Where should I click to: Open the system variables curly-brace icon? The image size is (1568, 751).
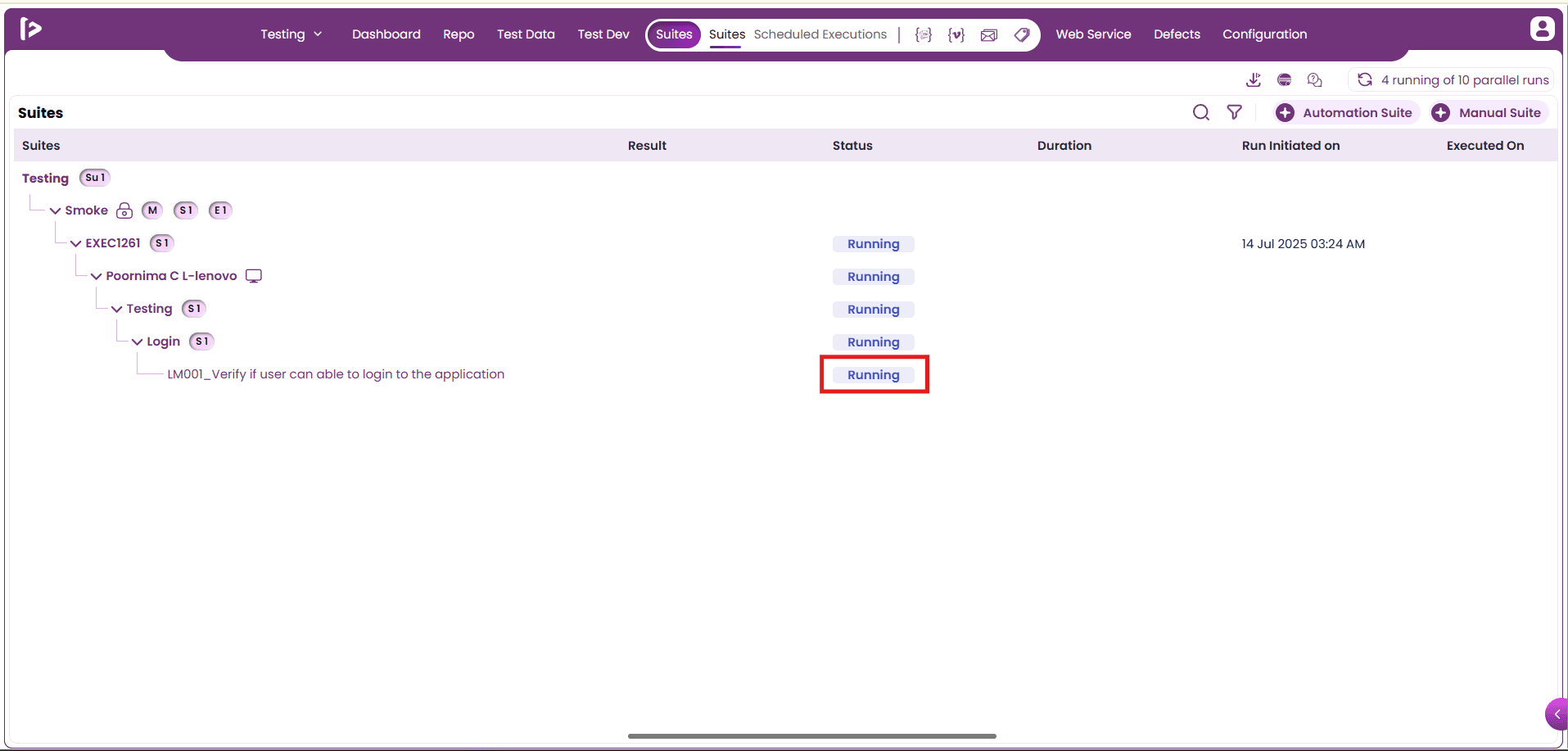[924, 34]
